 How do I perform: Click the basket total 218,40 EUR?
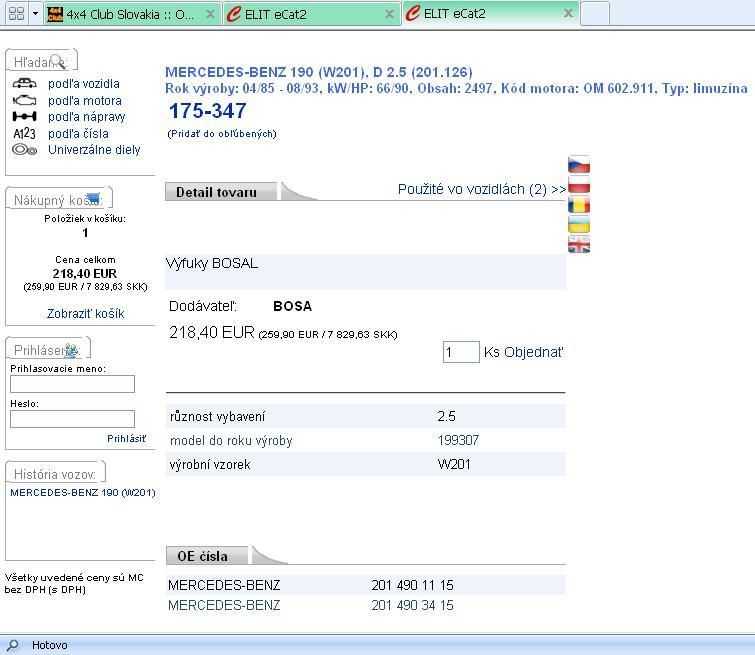coord(85,274)
